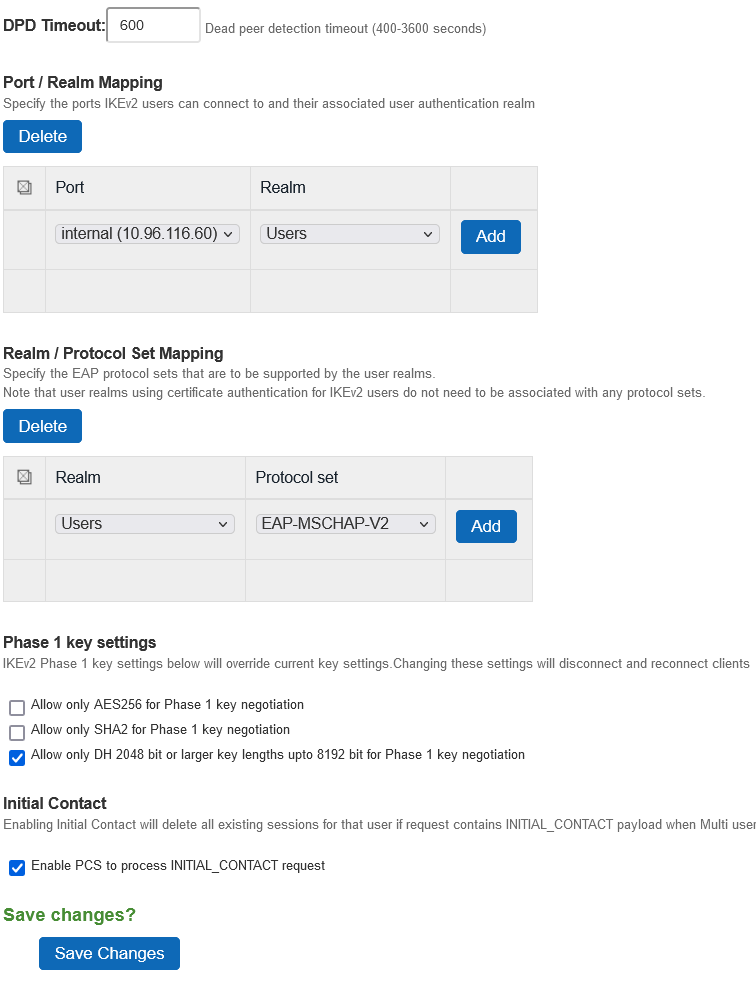Viewport: 756px width, 983px height.
Task: Click Realm column header in Protocol Set table
Action: [78, 477]
